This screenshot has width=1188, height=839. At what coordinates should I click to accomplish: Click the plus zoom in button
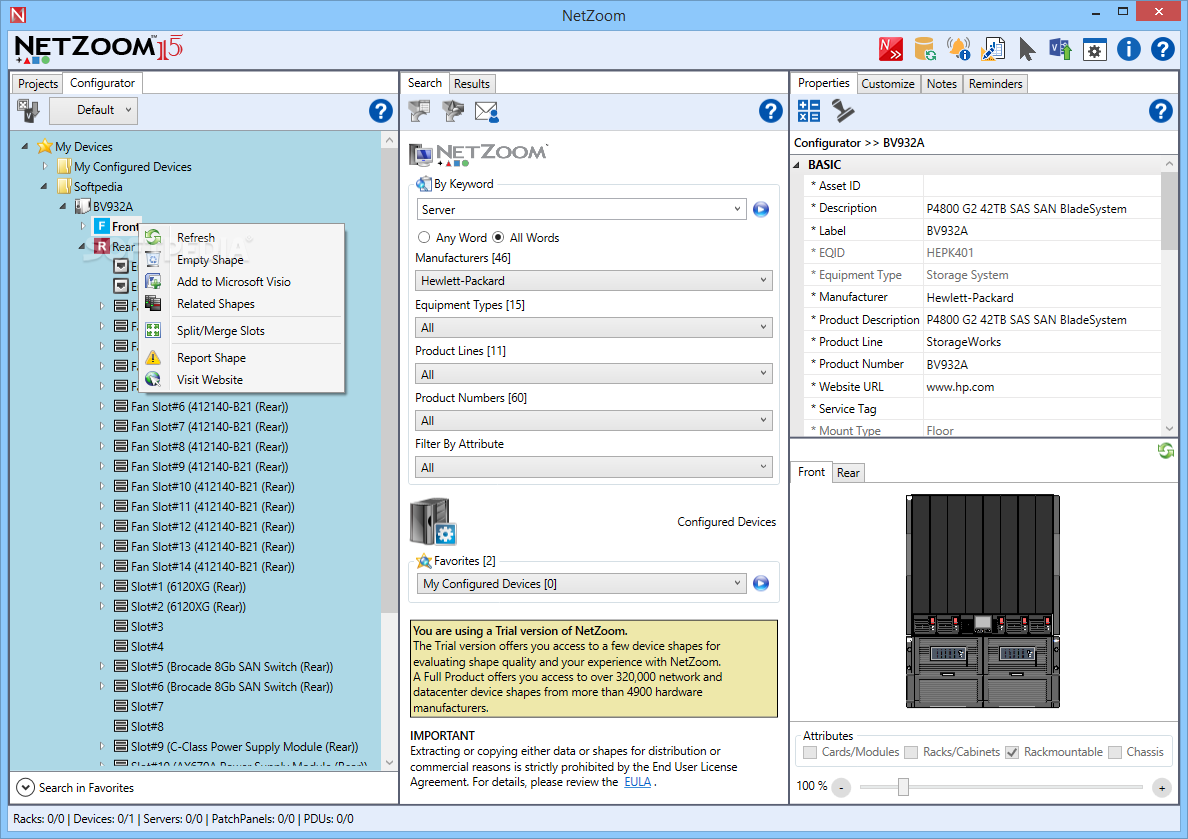tap(1161, 788)
